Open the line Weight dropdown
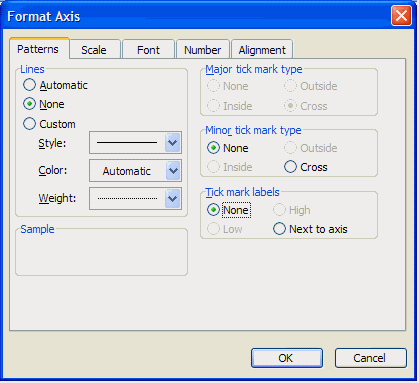419x383 pixels. pos(173,199)
